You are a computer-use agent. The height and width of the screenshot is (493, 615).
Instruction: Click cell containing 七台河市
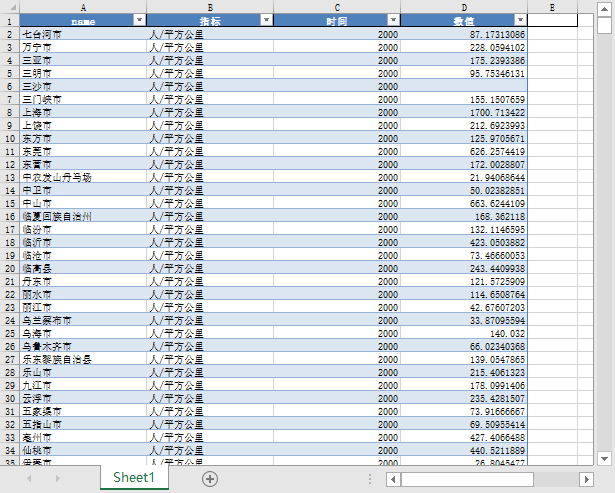83,35
